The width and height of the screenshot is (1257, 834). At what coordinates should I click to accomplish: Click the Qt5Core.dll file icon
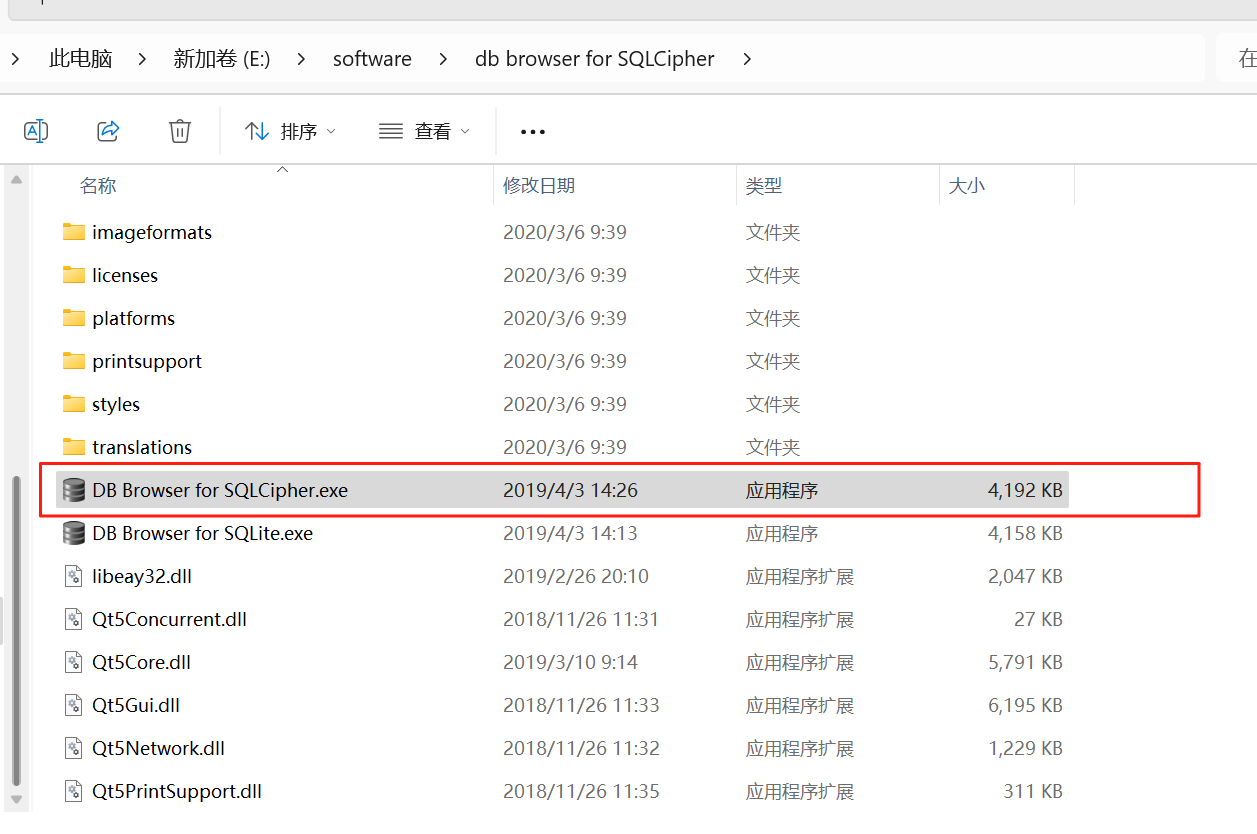74,662
